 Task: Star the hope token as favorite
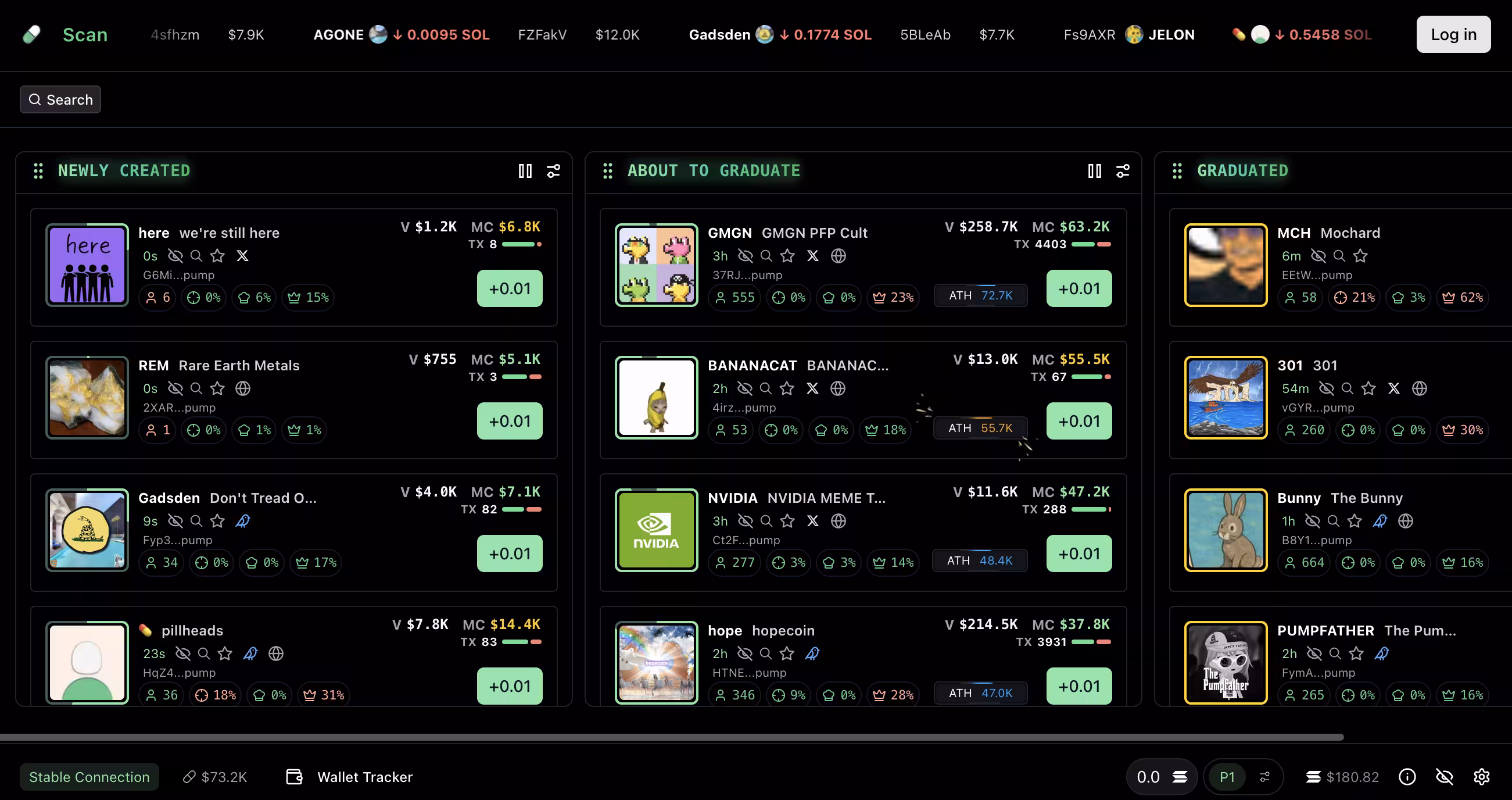coord(787,653)
